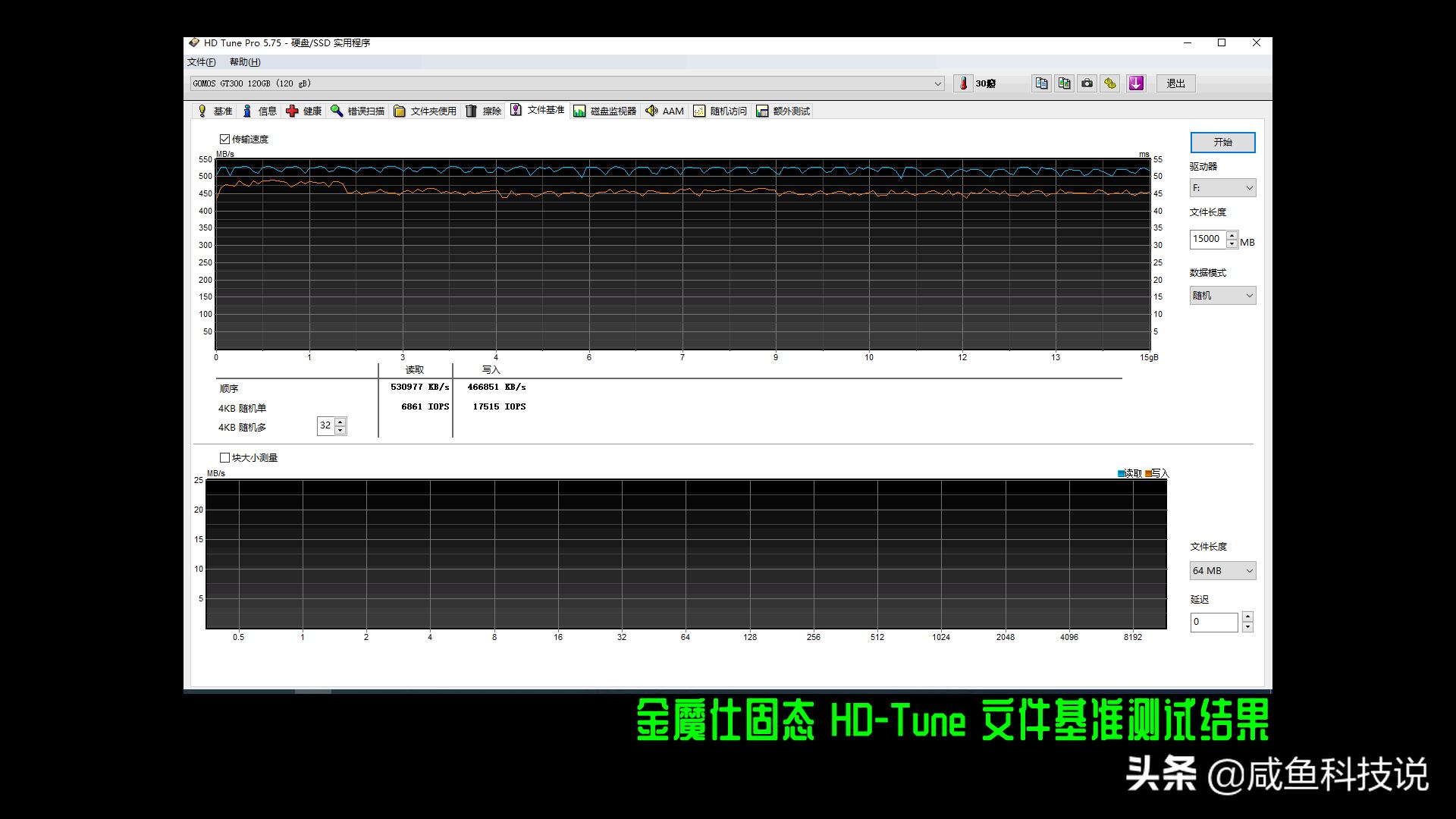Open the 文件(F) menu

point(200,61)
